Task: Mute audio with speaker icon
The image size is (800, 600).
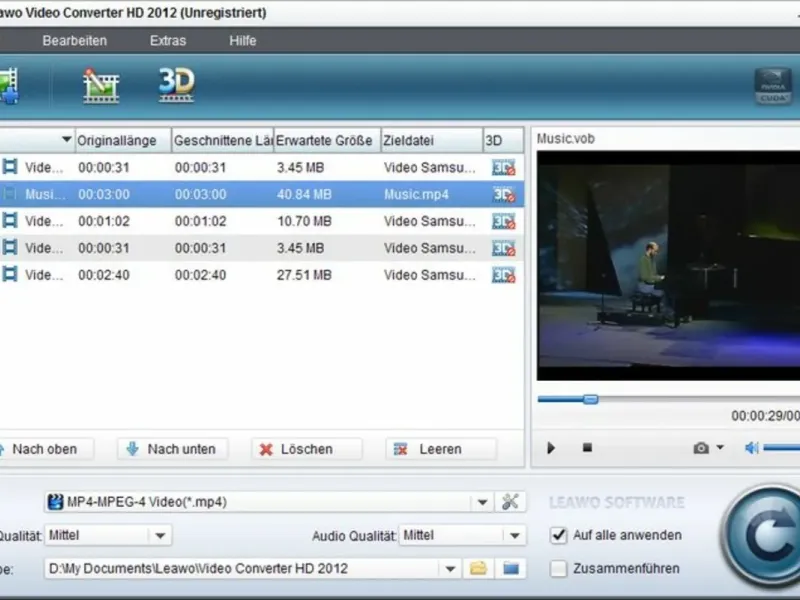Action: 752,448
